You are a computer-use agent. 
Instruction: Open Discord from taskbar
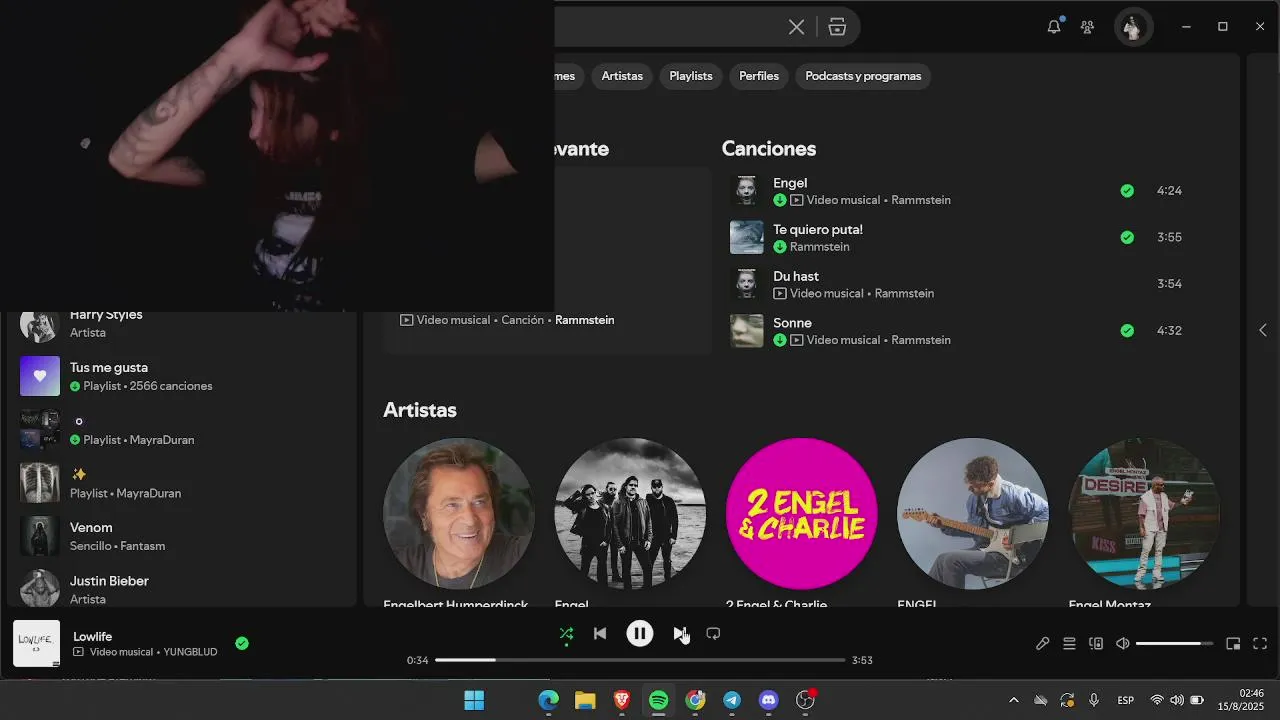coord(768,701)
